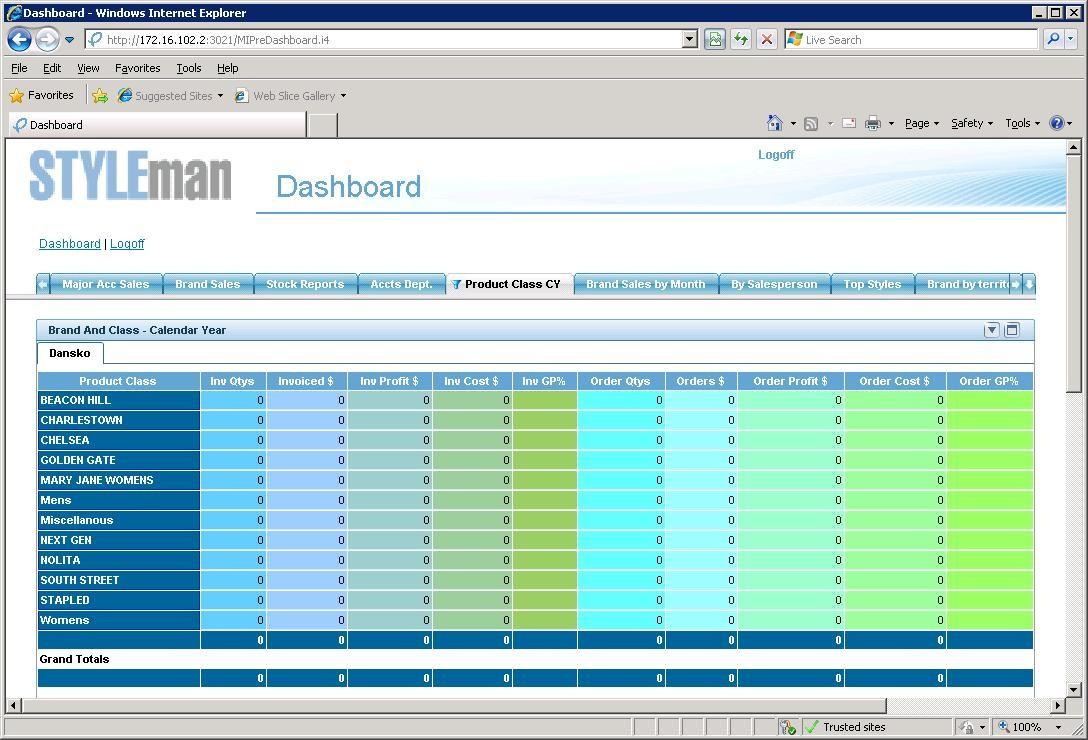Switch to Brand Sales by Month tab

(645, 284)
